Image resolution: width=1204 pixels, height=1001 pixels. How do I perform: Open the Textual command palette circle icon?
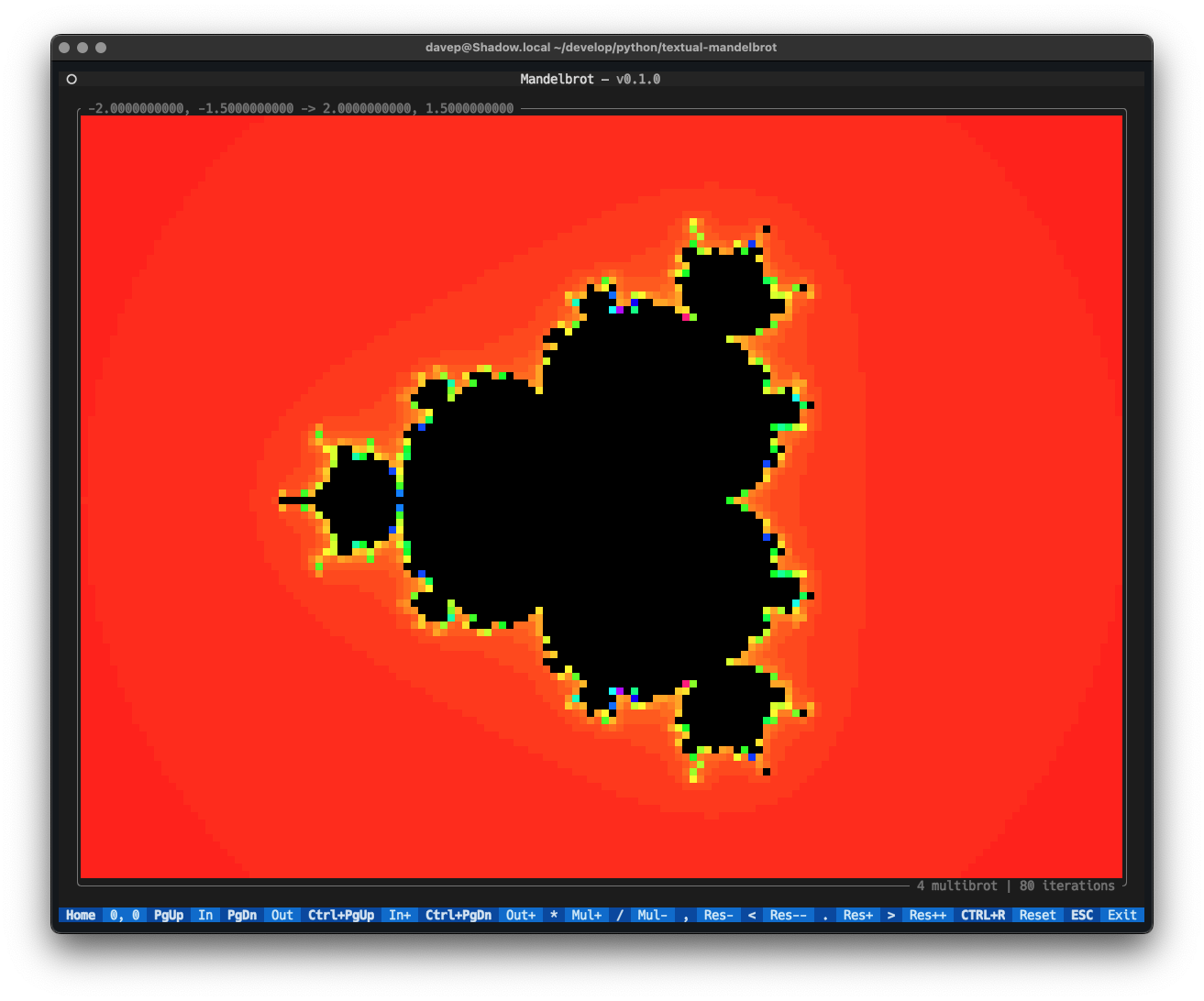72,79
